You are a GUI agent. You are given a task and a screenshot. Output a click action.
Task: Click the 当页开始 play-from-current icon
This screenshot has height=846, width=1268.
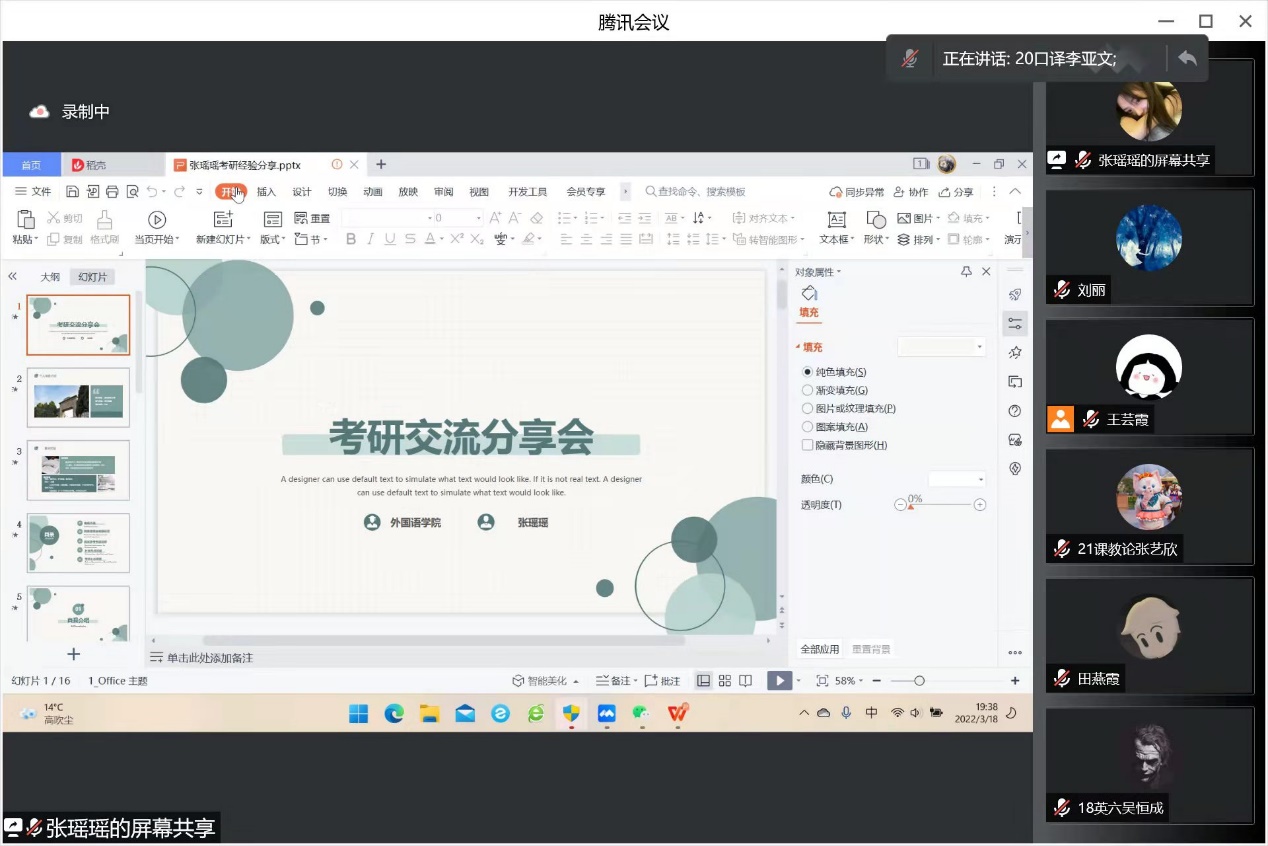(157, 219)
